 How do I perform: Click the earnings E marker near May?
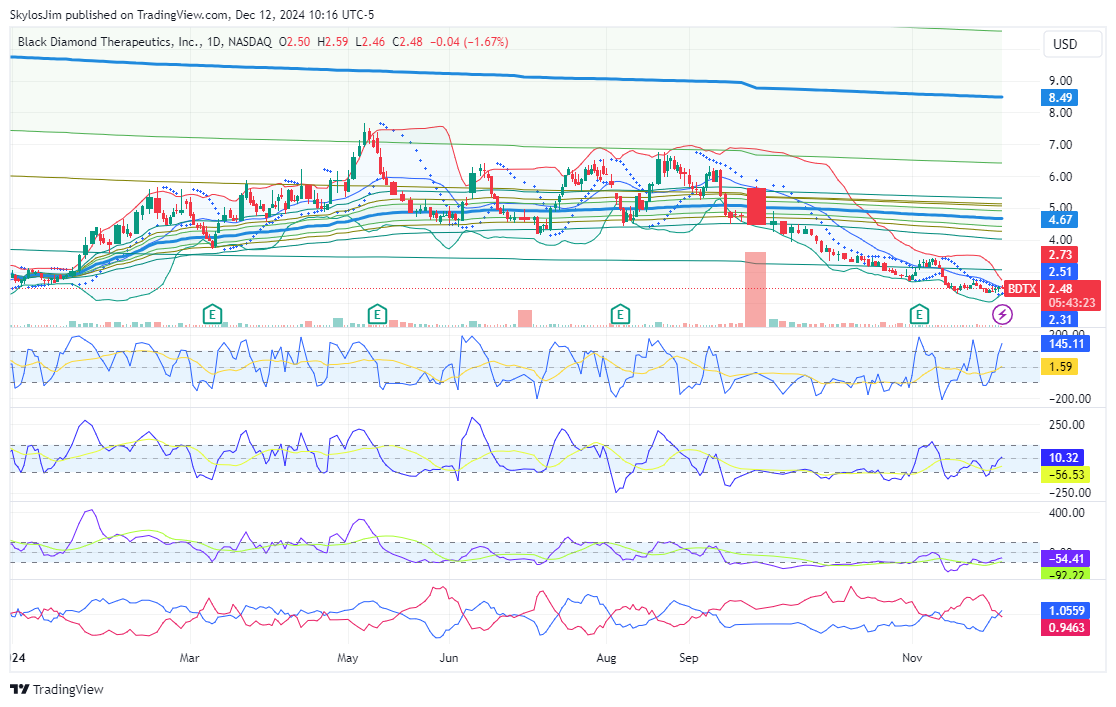pyautogui.click(x=377, y=314)
